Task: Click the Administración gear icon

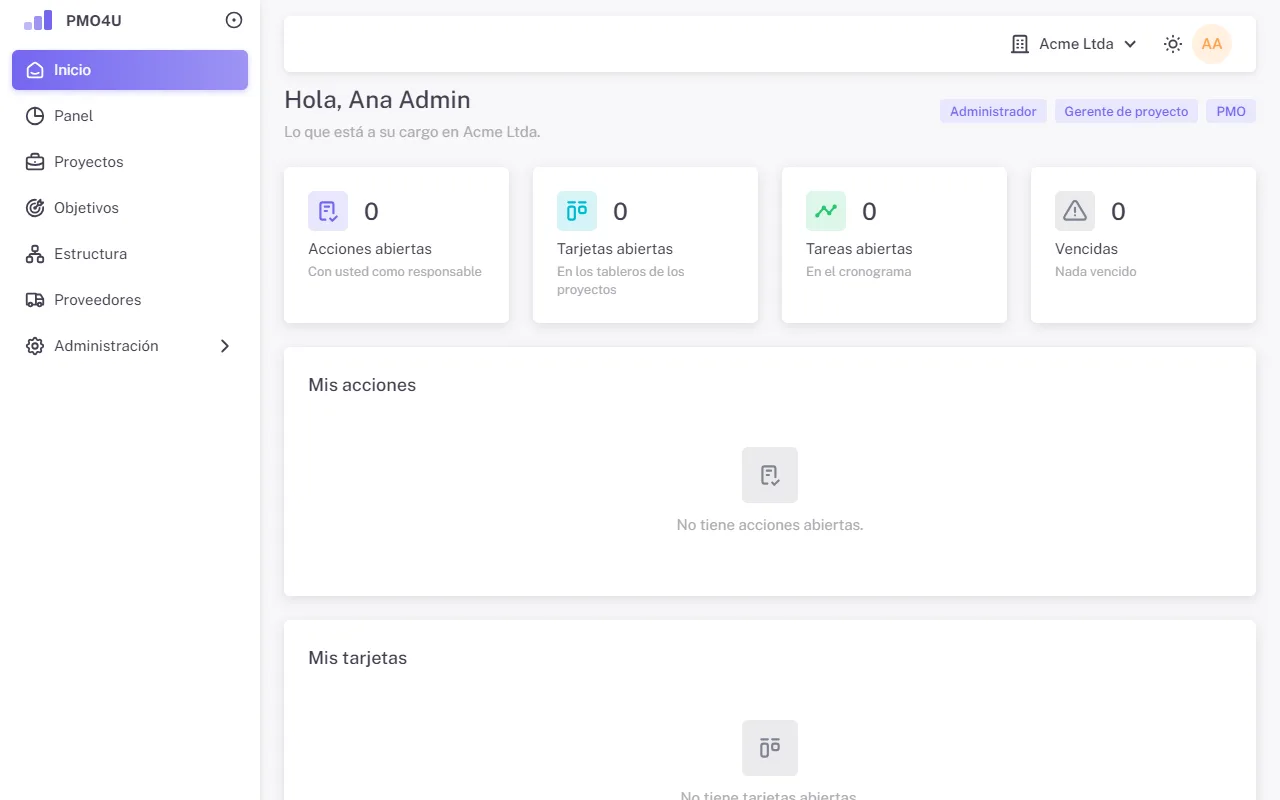Action: (35, 346)
